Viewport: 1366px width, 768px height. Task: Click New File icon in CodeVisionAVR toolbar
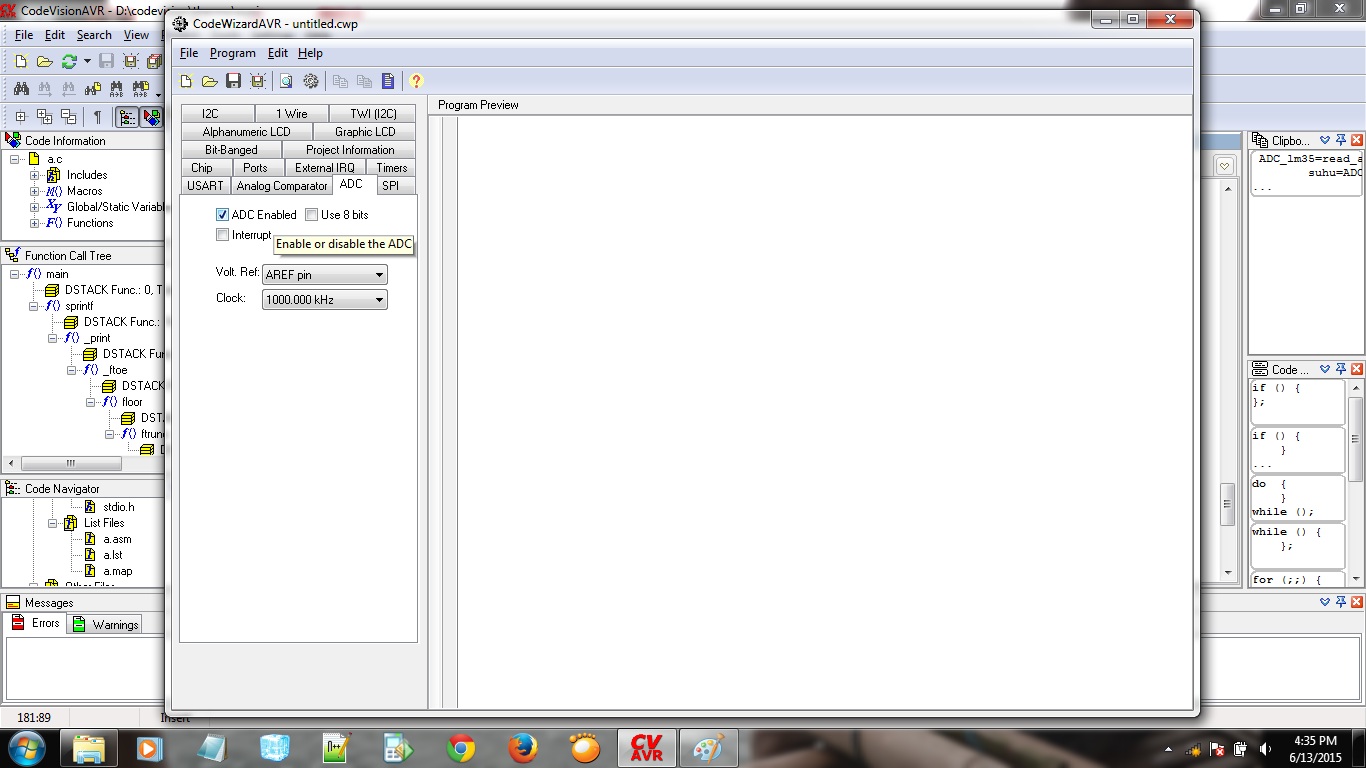(20, 62)
